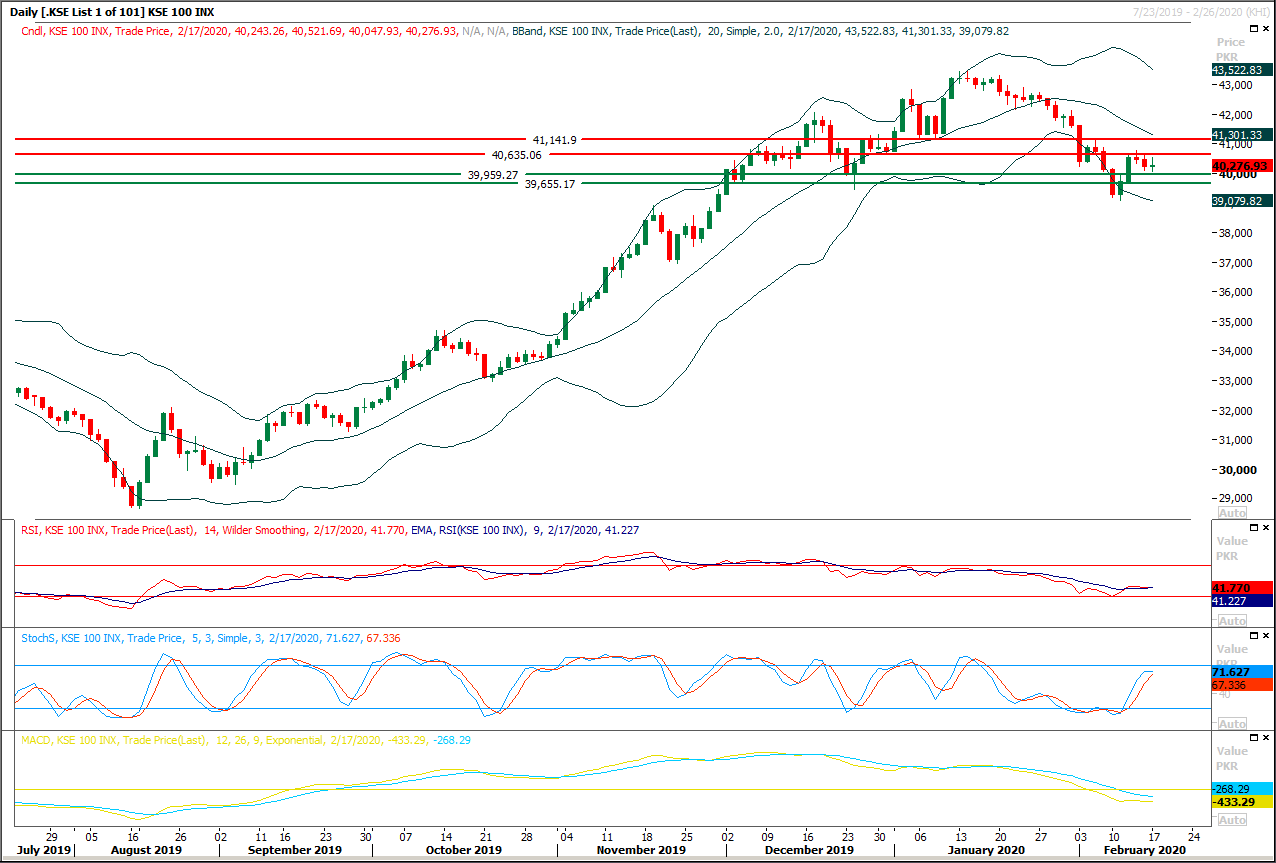Click February 2020 on the date axis
The image size is (1276, 863).
pos(1142,849)
